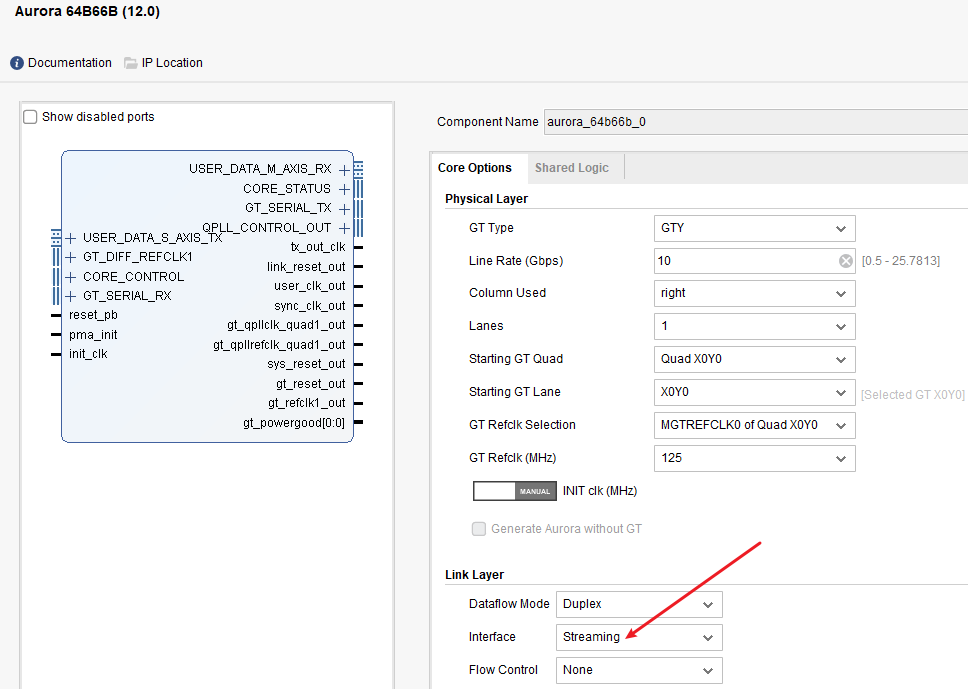Open the Dataflow Mode dropdown
Viewport: 968px width, 689px height.
tap(639, 604)
